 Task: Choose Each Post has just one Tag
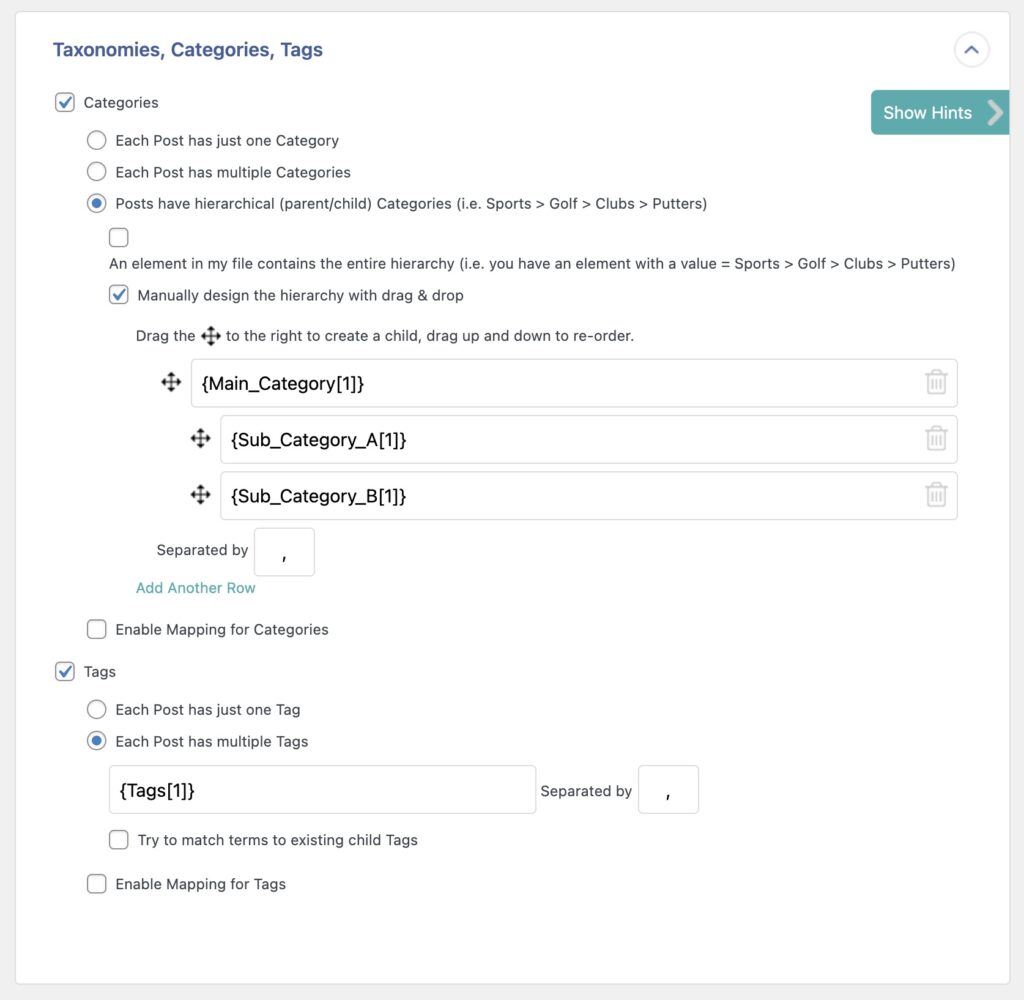(97, 709)
